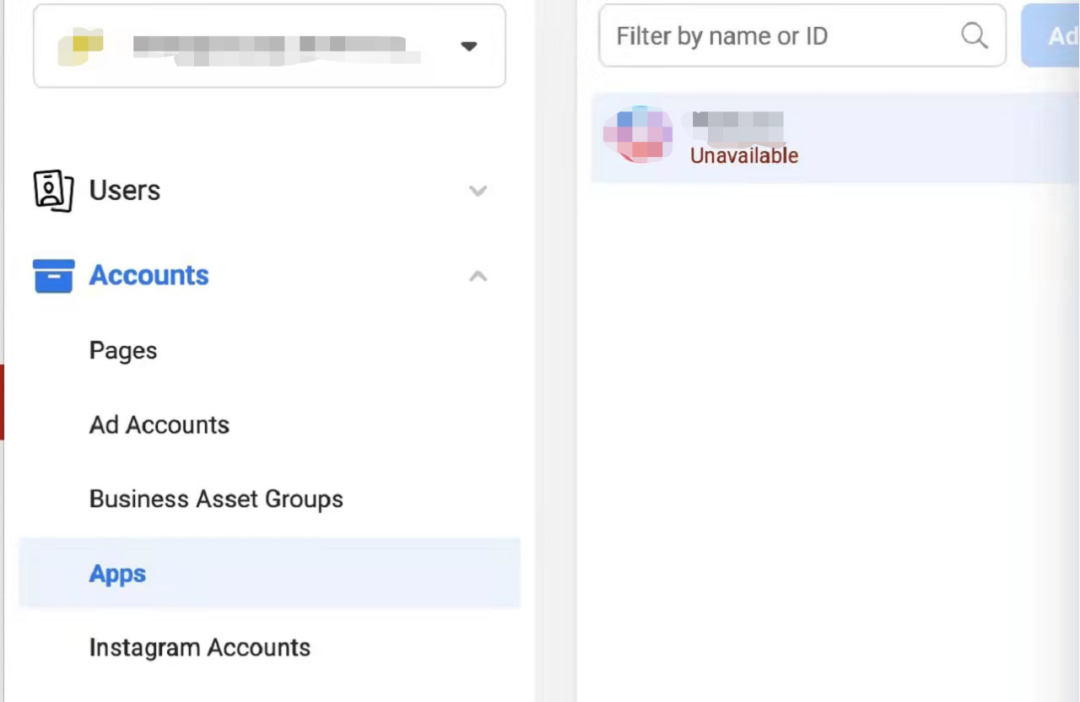Select the unavailable app's avatar thumbnail
This screenshot has height=702, width=1080.
[x=637, y=135]
